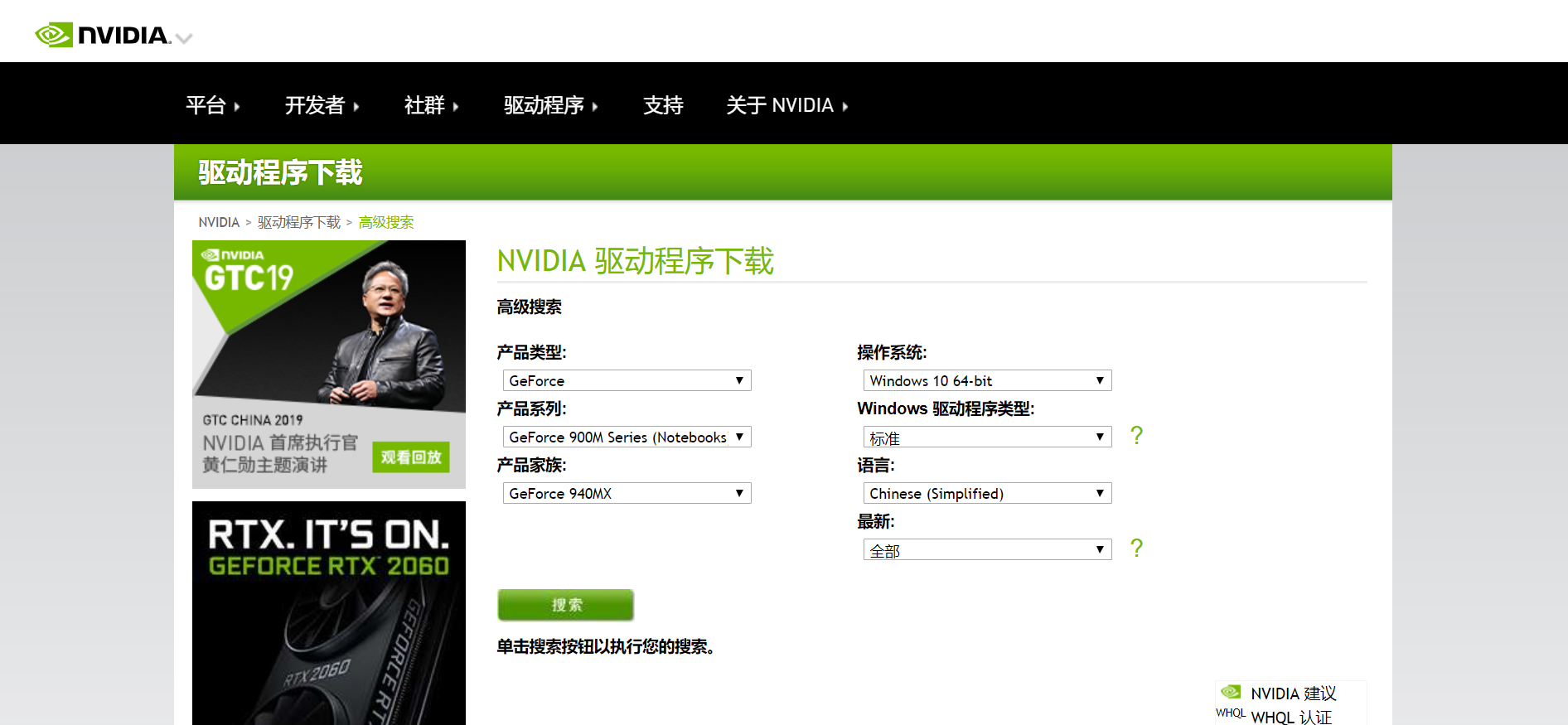Open the GTC19 keynote banner image
Image resolution: width=1568 pixels, height=725 pixels.
coord(329,365)
